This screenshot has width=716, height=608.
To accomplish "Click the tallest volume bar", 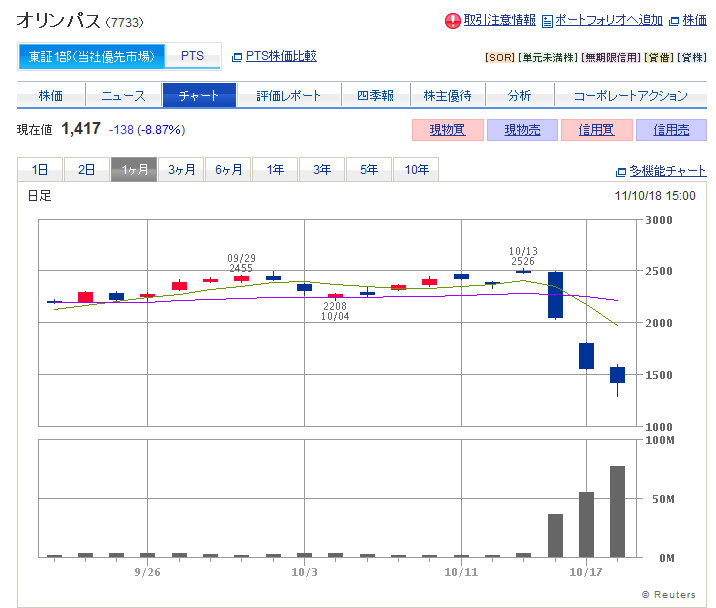I will [x=617, y=512].
